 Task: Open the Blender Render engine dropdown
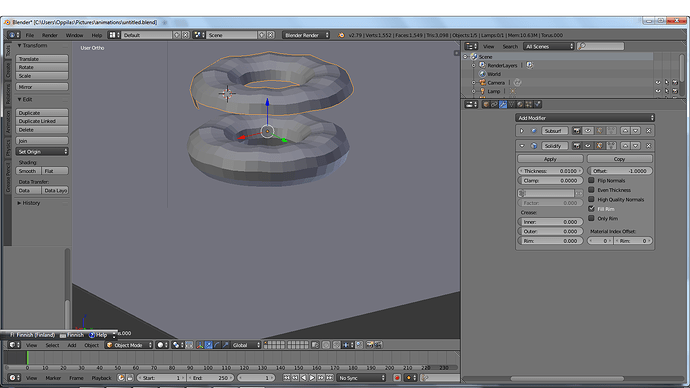306,35
